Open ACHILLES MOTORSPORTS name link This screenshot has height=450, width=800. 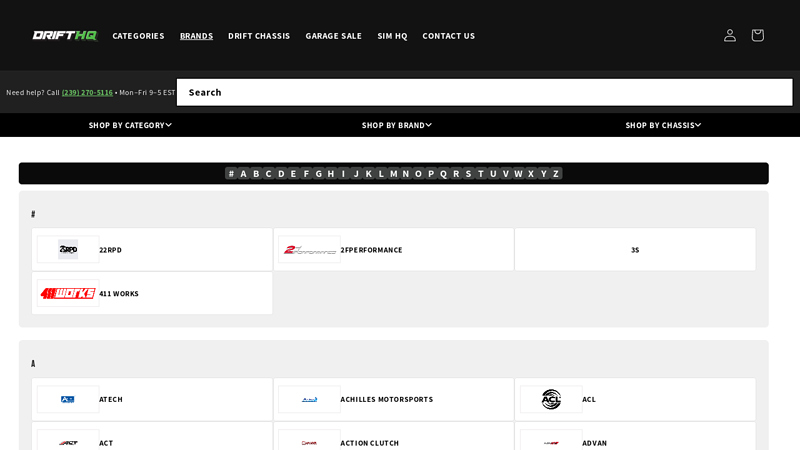point(387,399)
